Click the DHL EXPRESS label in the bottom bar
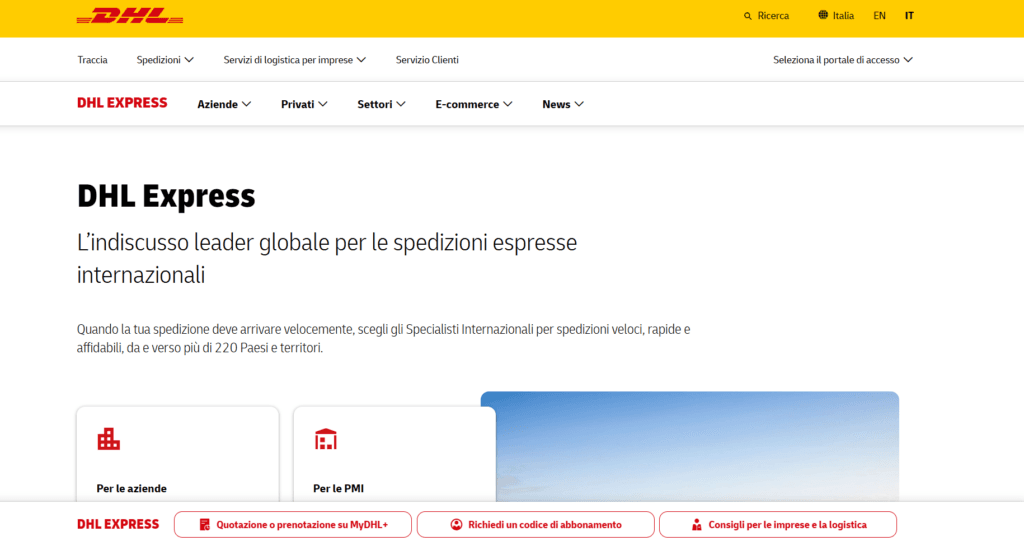The height and width of the screenshot is (541, 1024). 118,525
